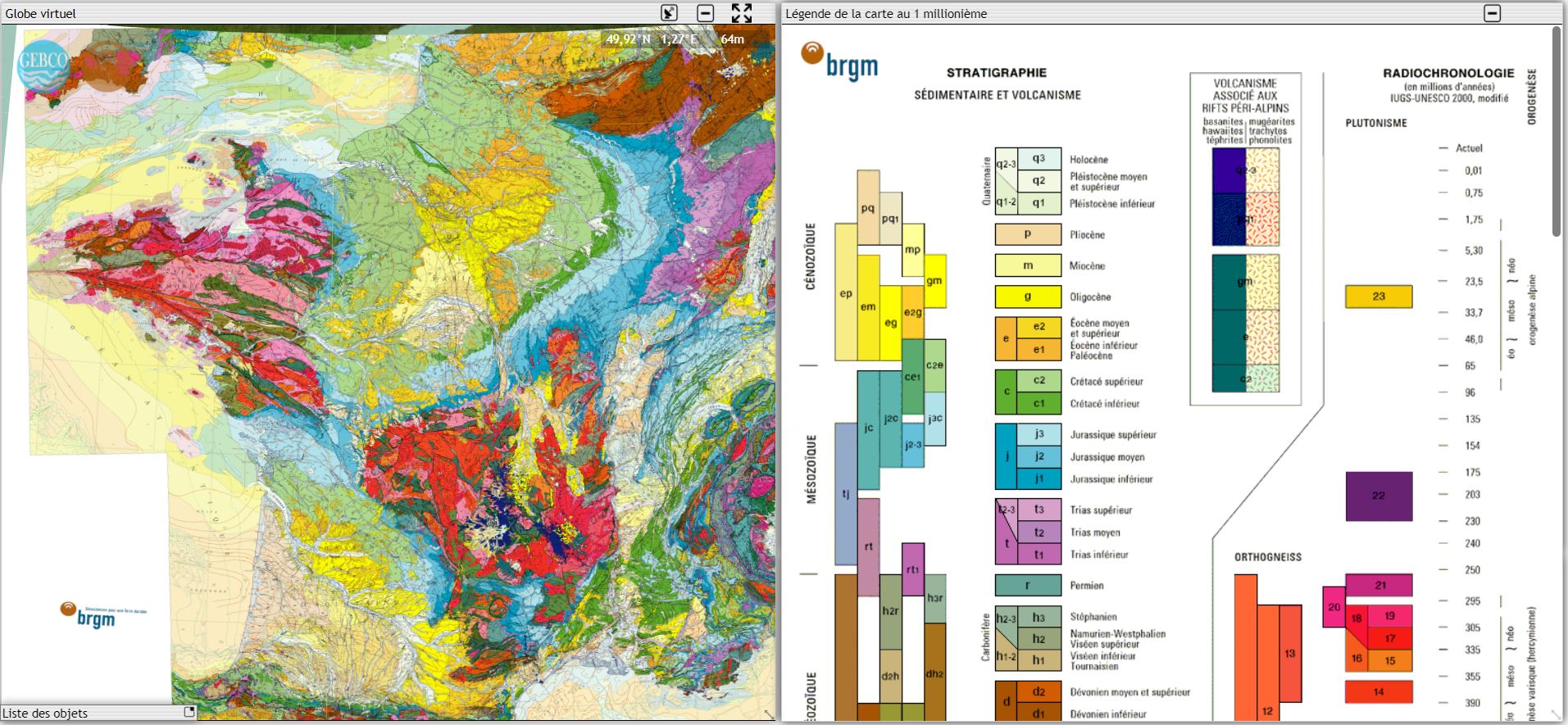Collapse the Légende de la carte panel
1568x725 pixels.
point(1493,13)
